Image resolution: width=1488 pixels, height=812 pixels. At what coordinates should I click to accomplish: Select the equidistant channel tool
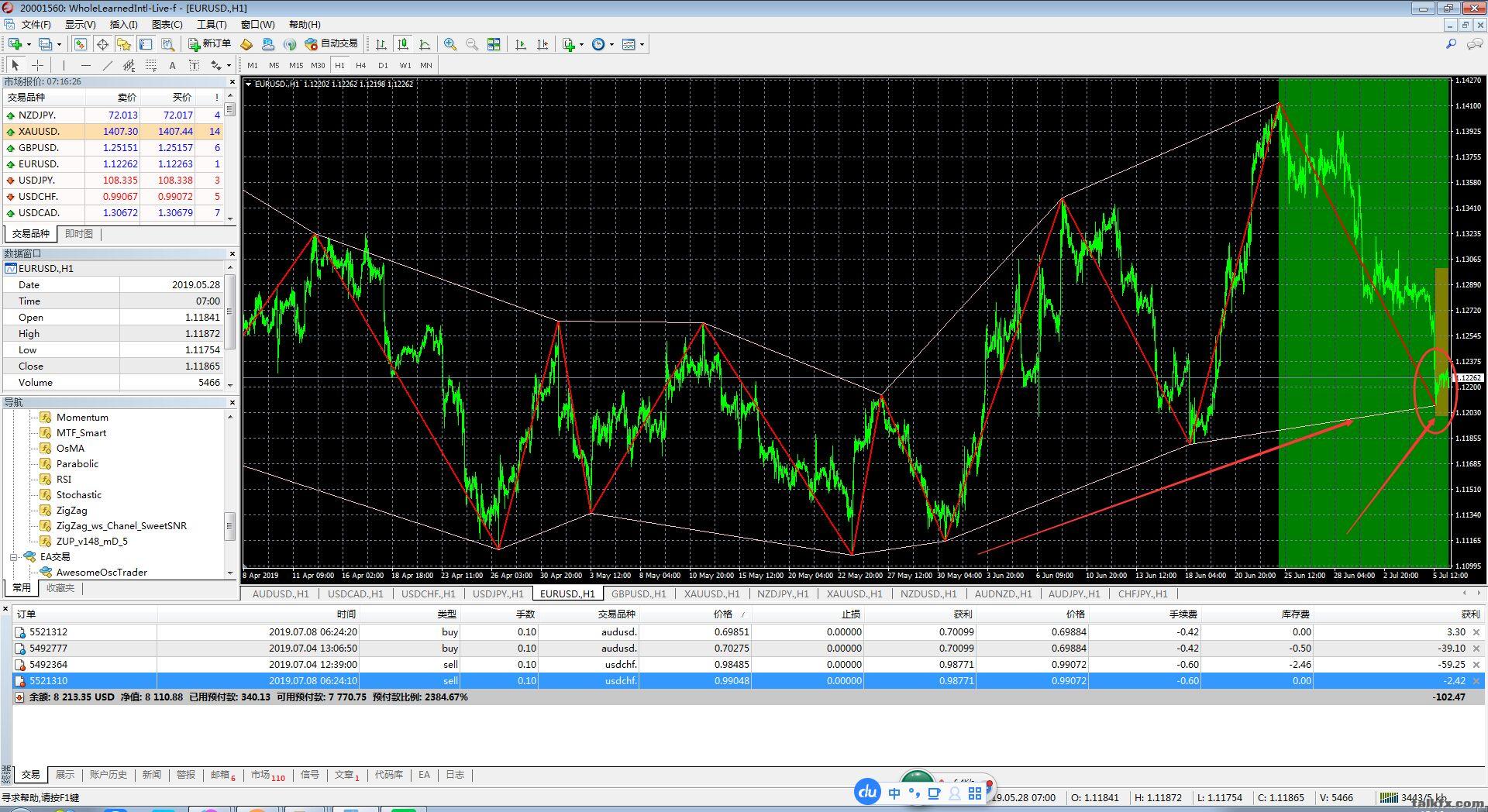pyautogui.click(x=129, y=65)
